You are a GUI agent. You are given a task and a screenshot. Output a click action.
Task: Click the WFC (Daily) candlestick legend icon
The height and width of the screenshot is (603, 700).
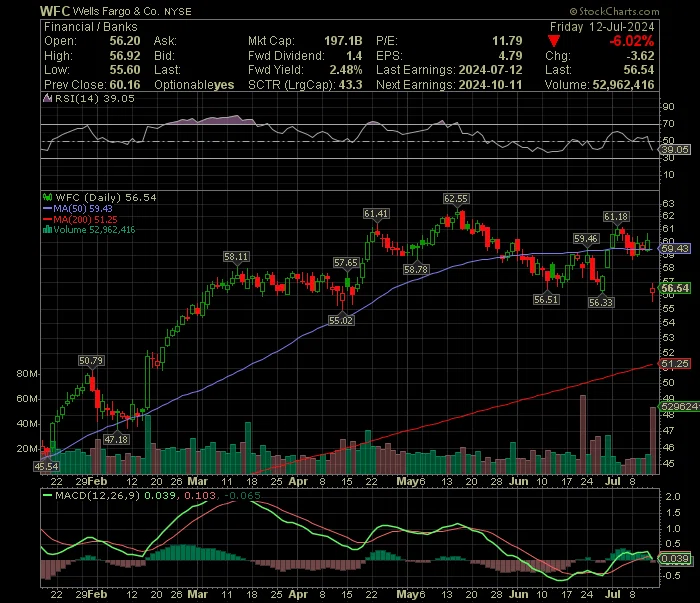[x=47, y=197]
